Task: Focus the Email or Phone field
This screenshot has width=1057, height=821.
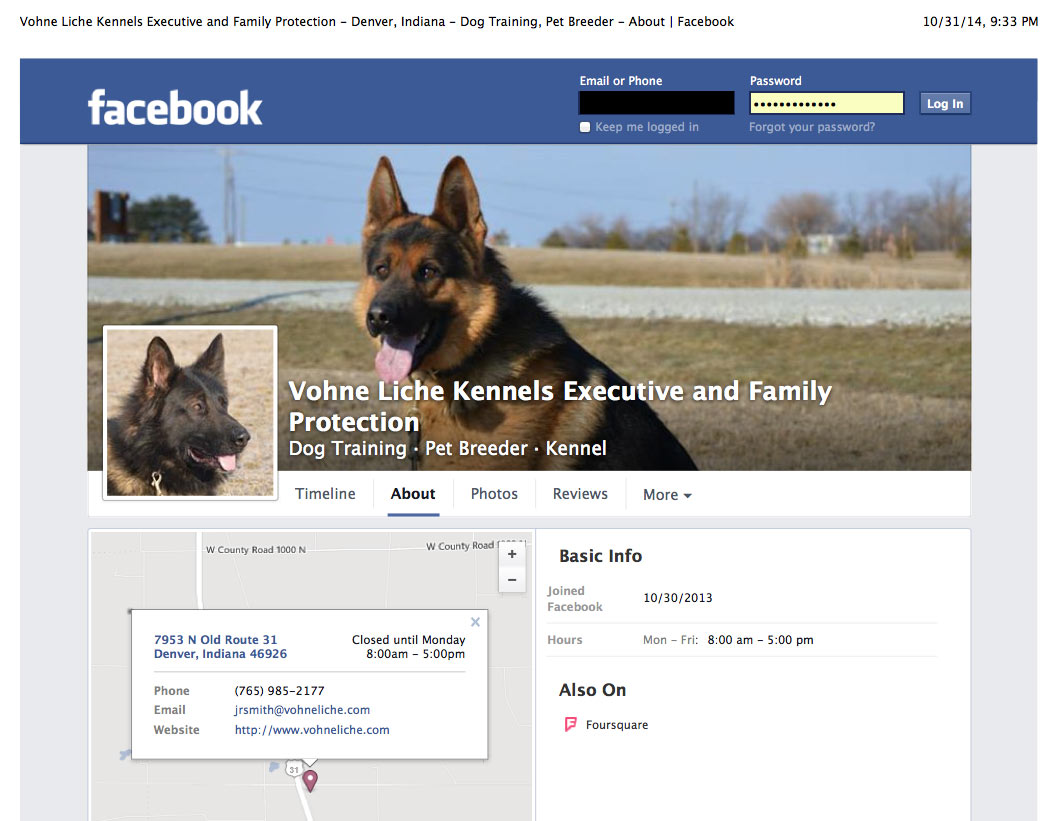Action: (x=657, y=102)
